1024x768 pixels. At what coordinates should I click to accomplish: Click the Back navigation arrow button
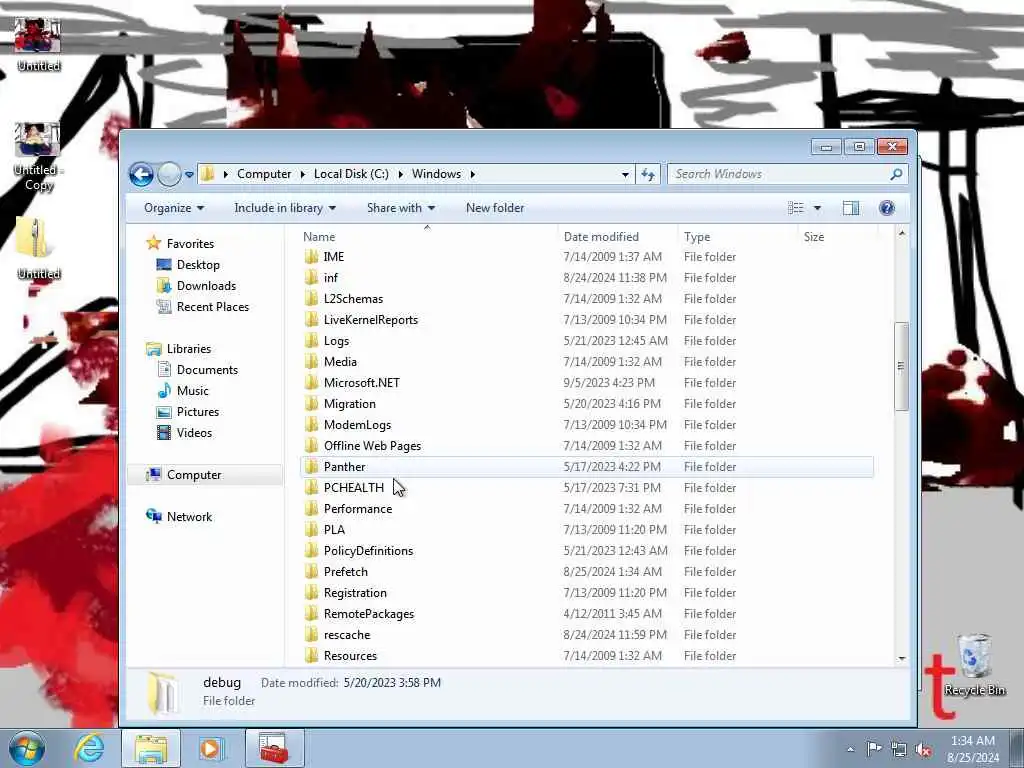point(141,174)
